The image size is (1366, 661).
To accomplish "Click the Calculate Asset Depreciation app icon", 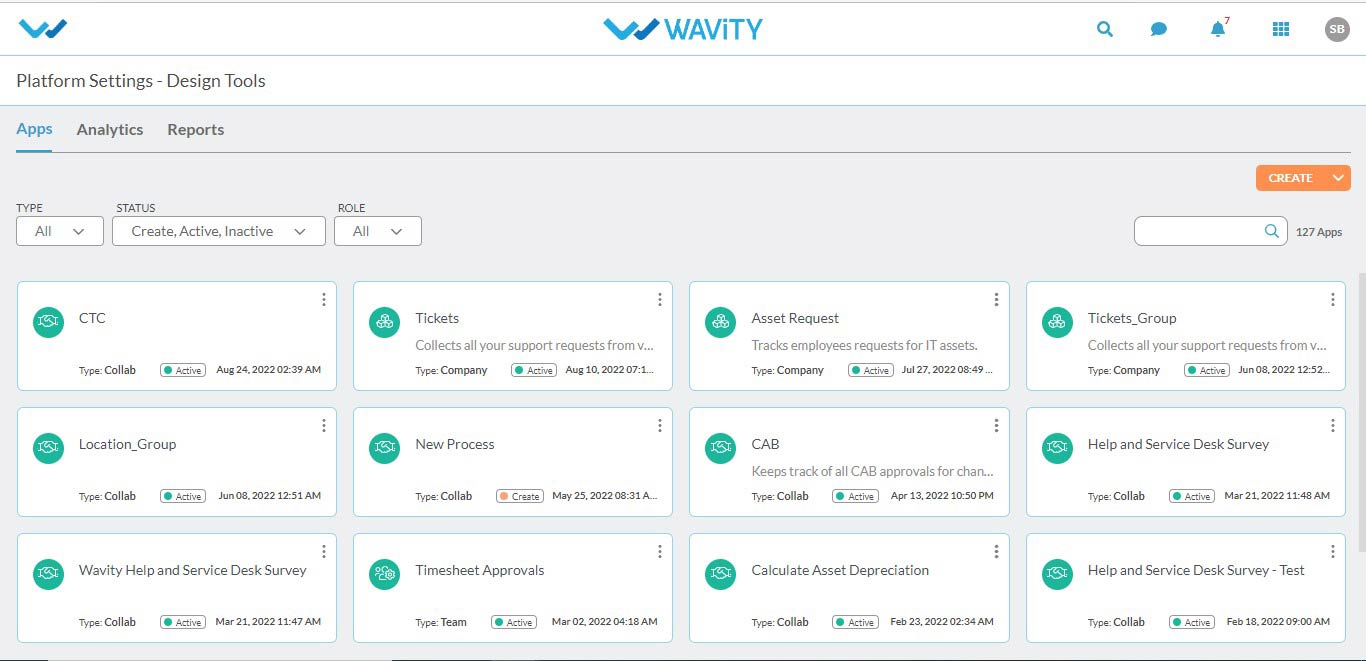I will point(721,574).
